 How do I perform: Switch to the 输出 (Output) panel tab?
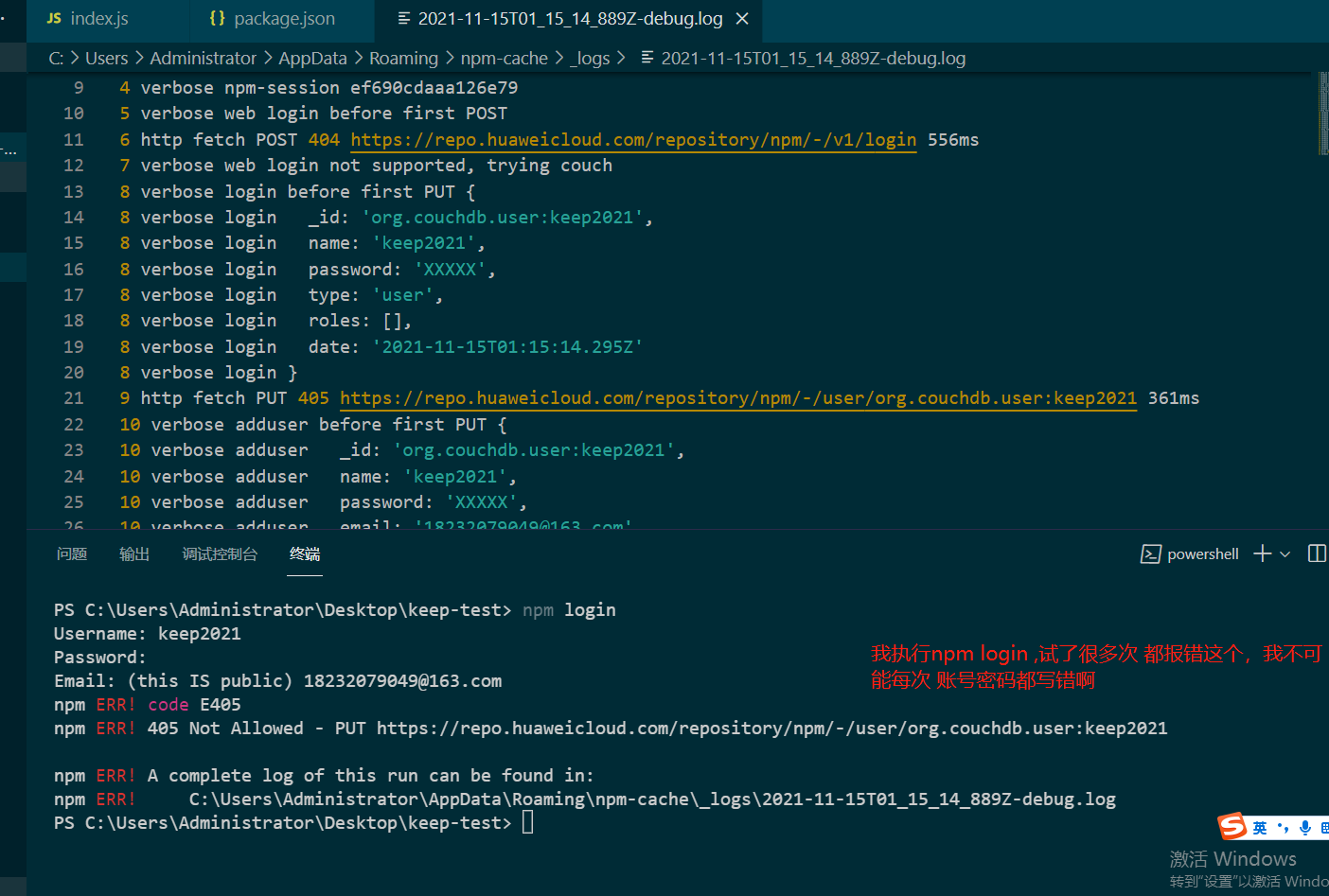pyautogui.click(x=134, y=554)
